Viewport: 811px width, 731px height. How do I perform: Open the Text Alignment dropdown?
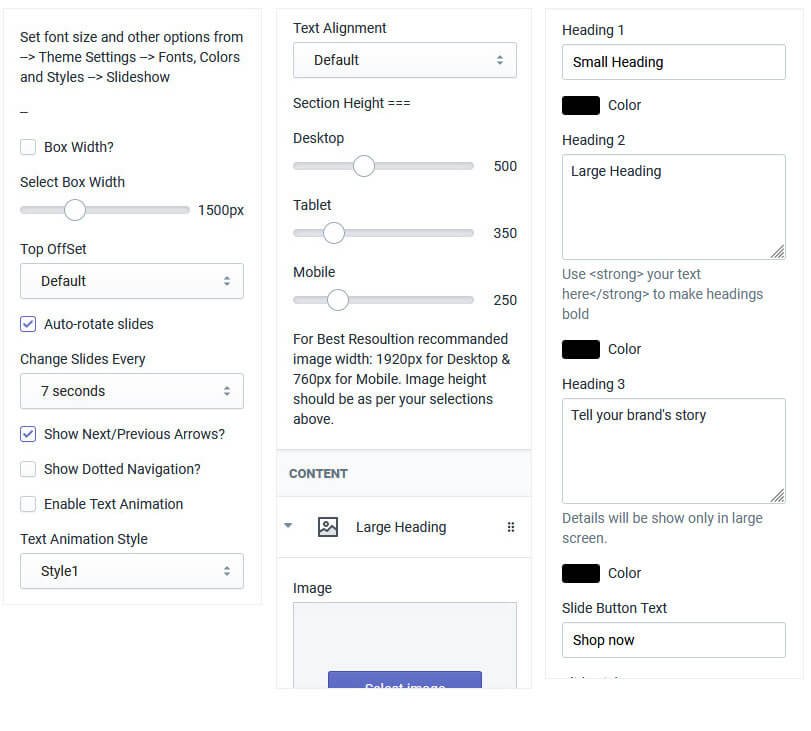click(405, 60)
